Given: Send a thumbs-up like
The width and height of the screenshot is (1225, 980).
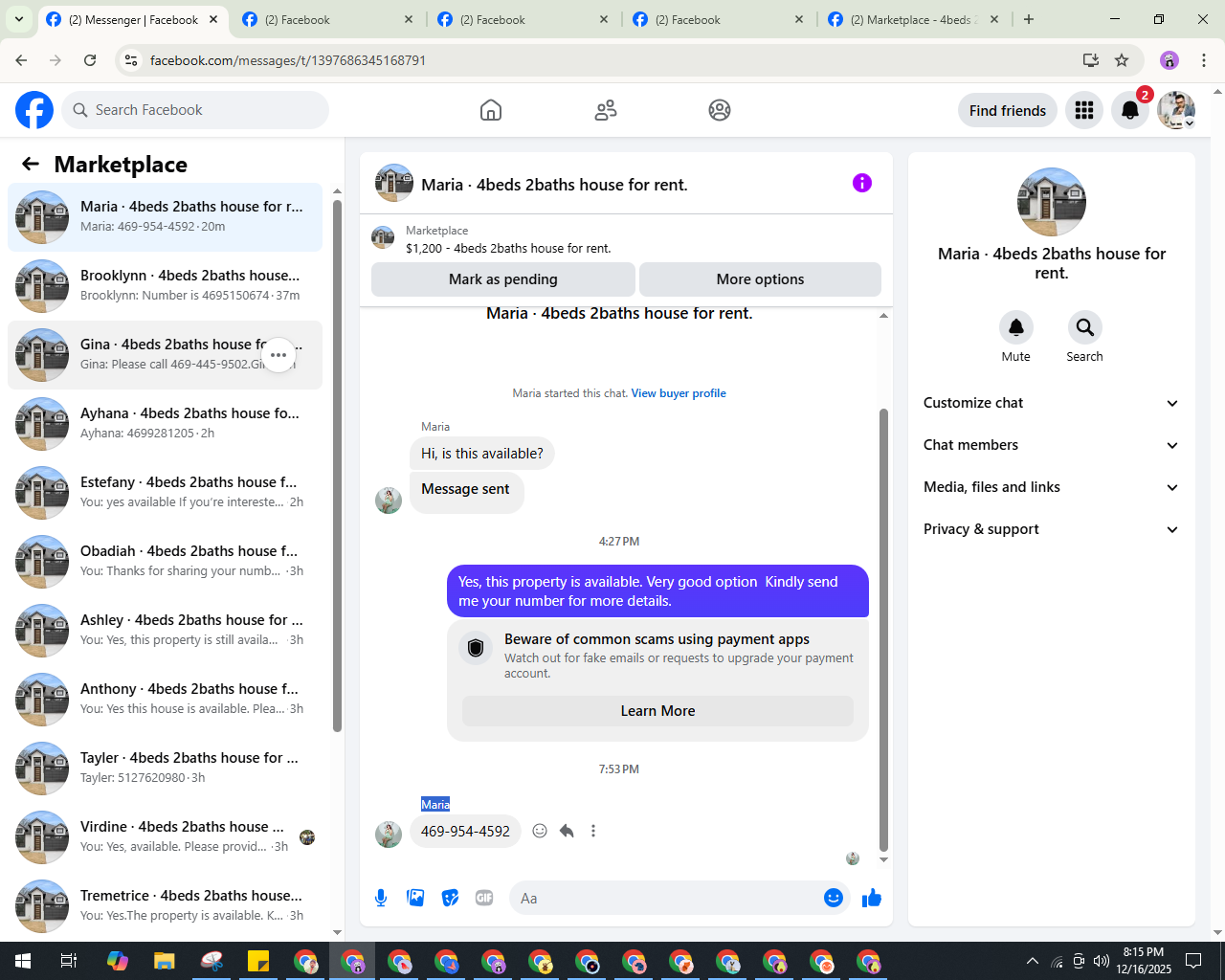Looking at the screenshot, I should coord(872,898).
